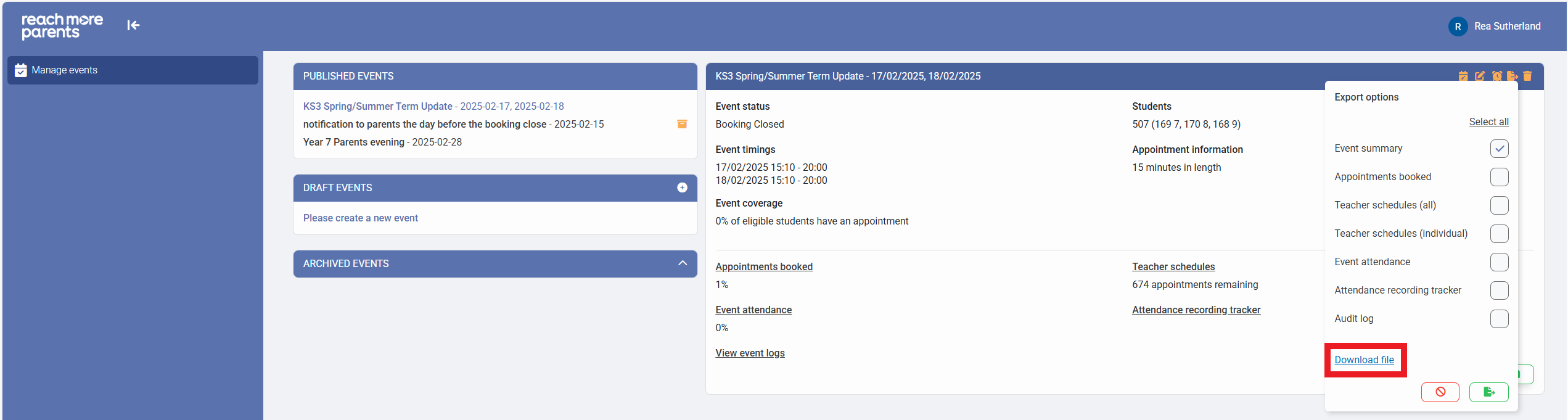Image resolution: width=1568 pixels, height=420 pixels.
Task: Add a draft event with plus icon
Action: tap(682, 187)
